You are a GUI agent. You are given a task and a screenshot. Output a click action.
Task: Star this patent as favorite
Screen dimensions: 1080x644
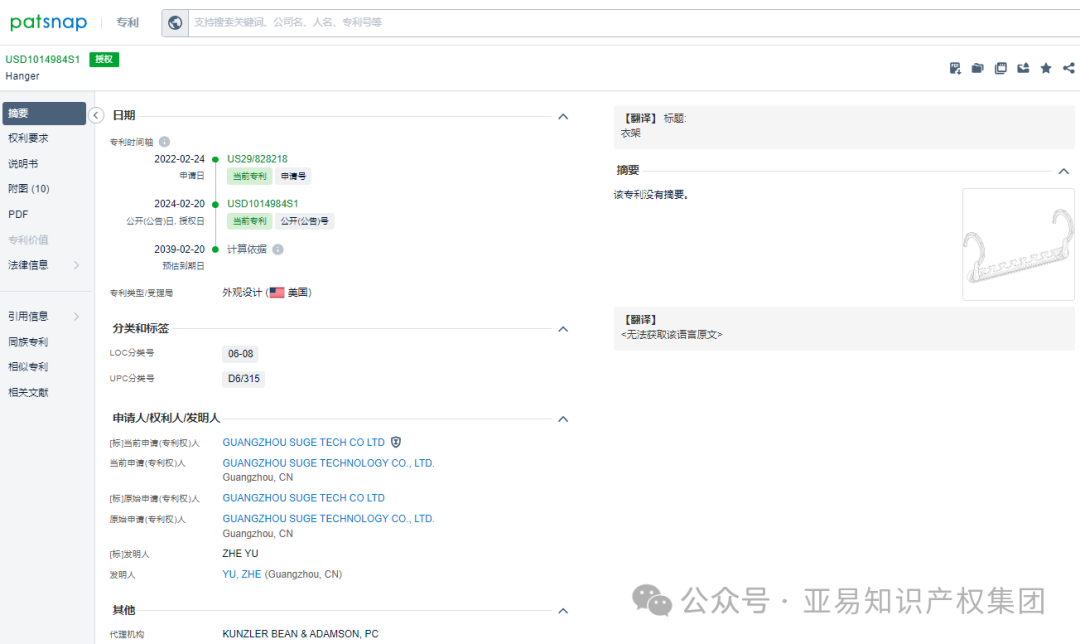coord(1045,68)
